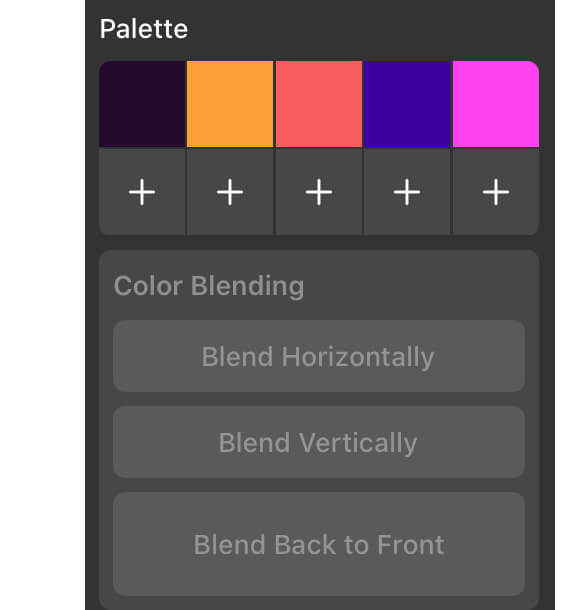This screenshot has width=569, height=610.
Task: Add a color under the magenta swatch
Action: (496, 192)
